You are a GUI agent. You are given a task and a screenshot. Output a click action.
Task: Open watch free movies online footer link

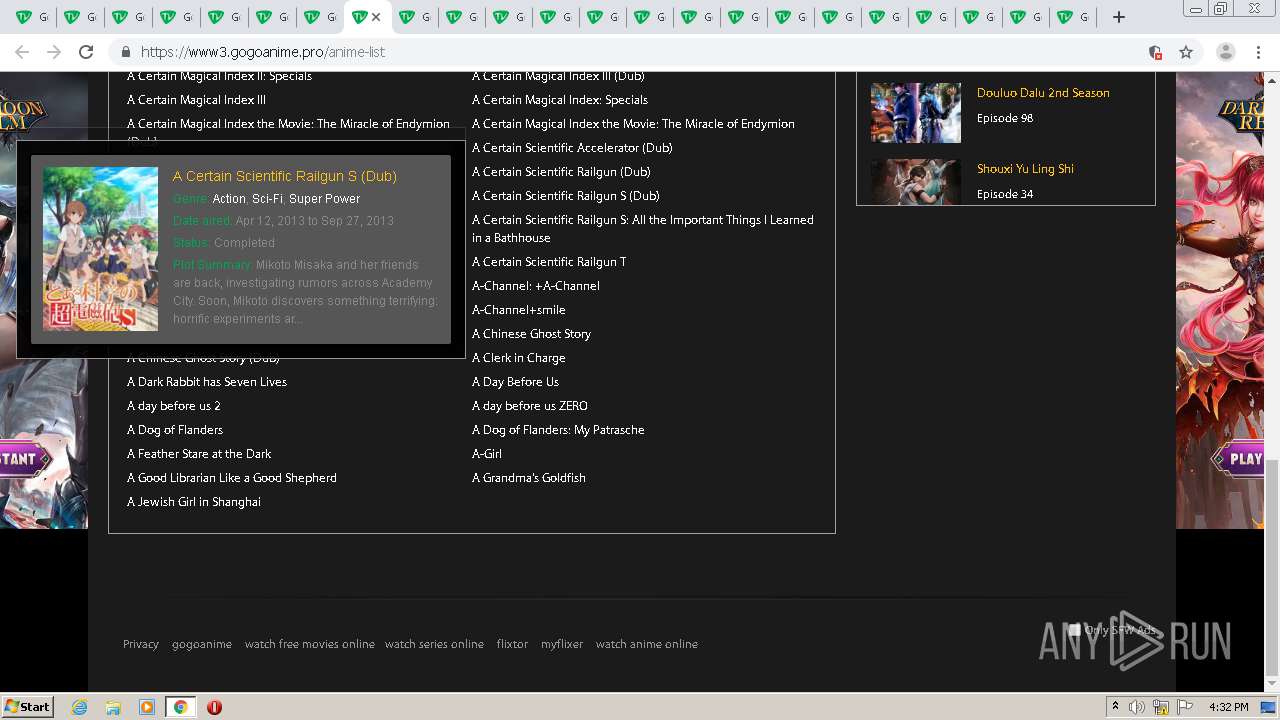[310, 644]
